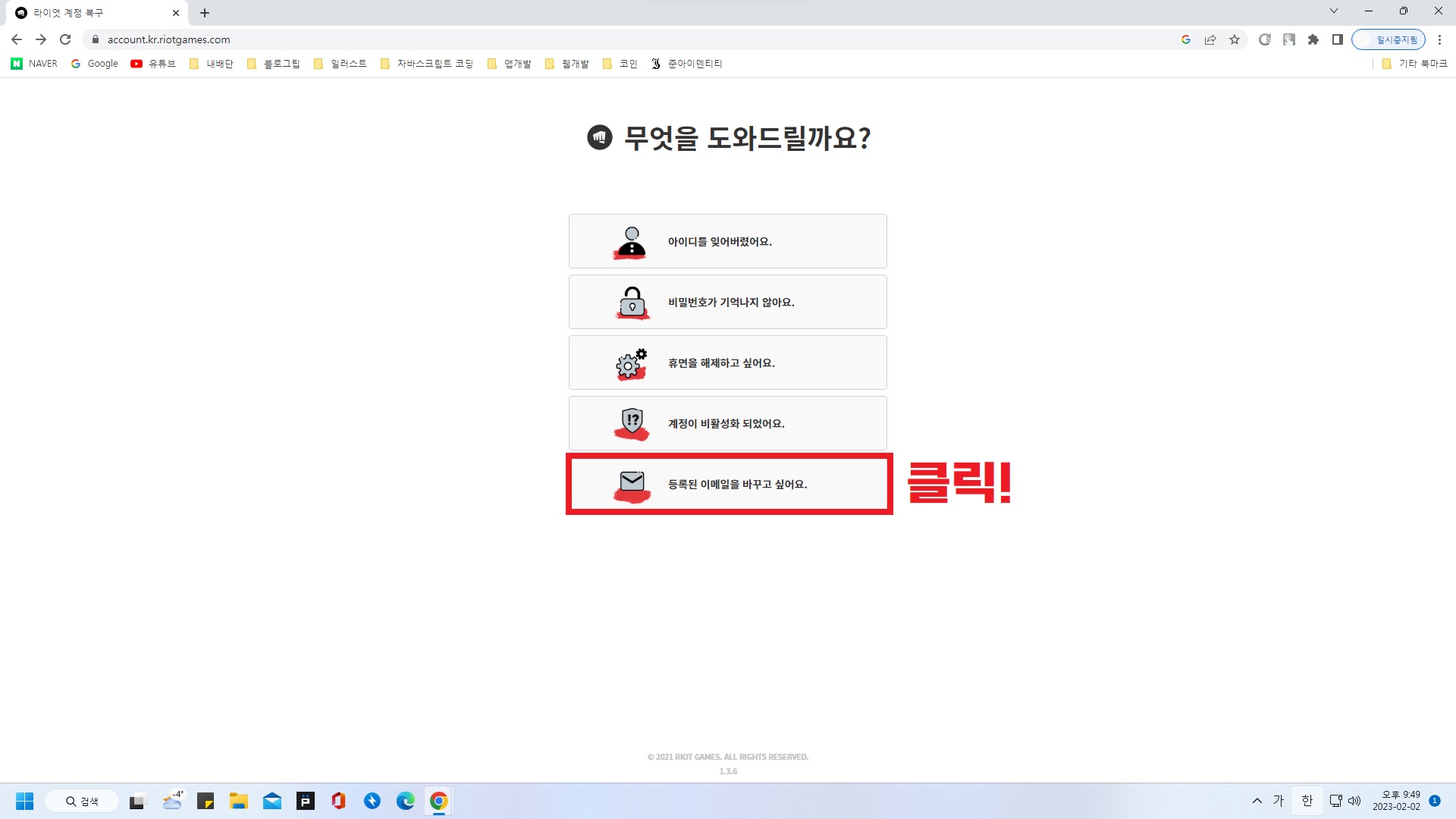Viewport: 1456px width, 819px height.
Task: Select "등록된 이메일을 바꾸고 싶어요" option
Action: pyautogui.click(x=737, y=484)
